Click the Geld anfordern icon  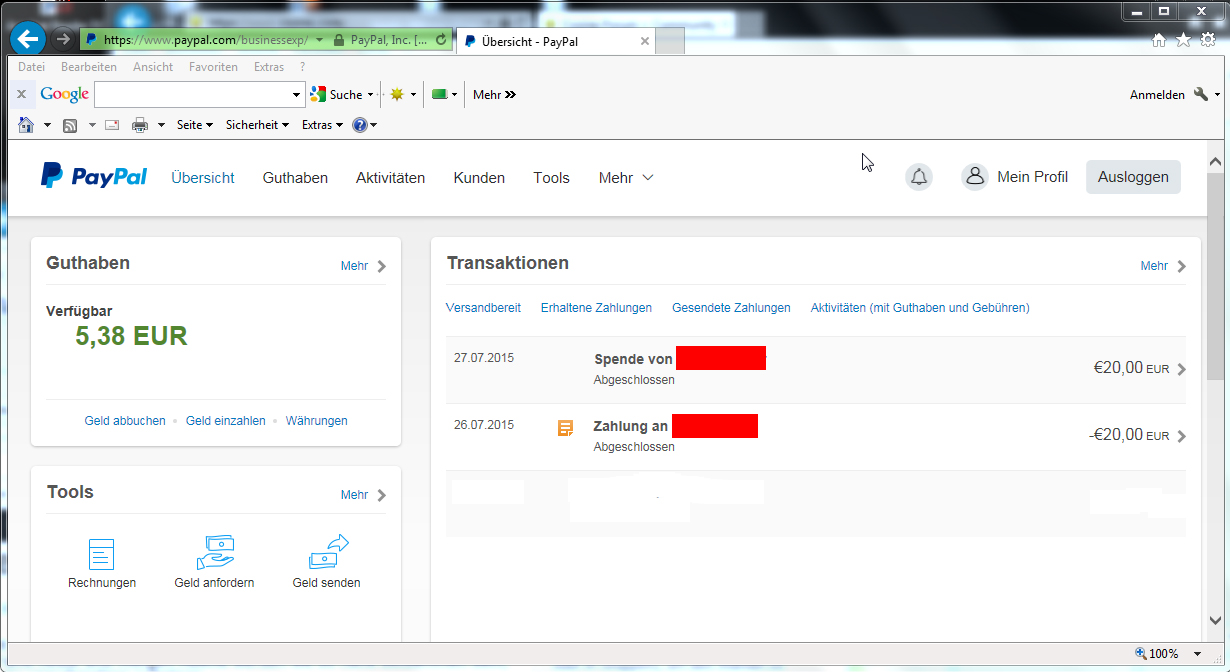tap(214, 554)
